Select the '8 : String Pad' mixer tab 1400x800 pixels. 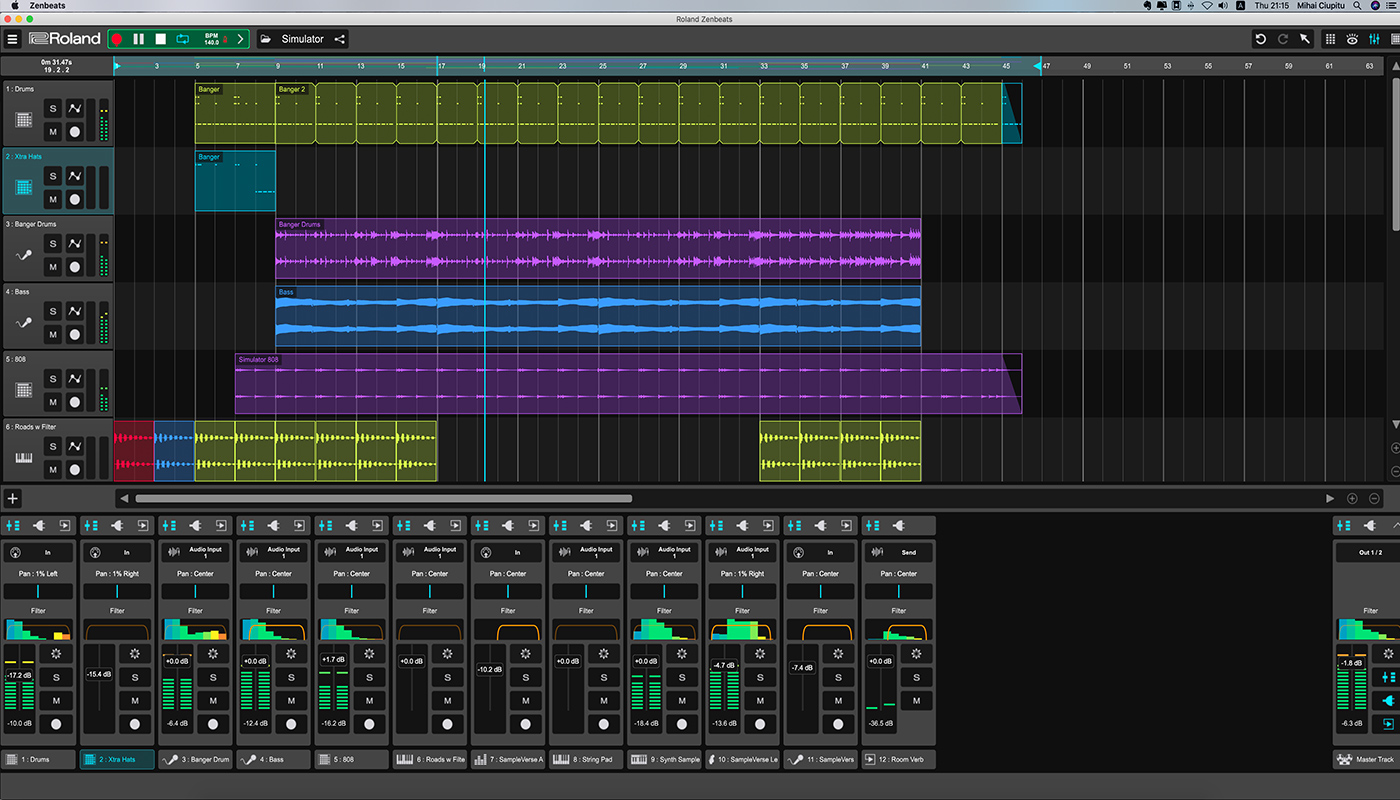coord(585,760)
